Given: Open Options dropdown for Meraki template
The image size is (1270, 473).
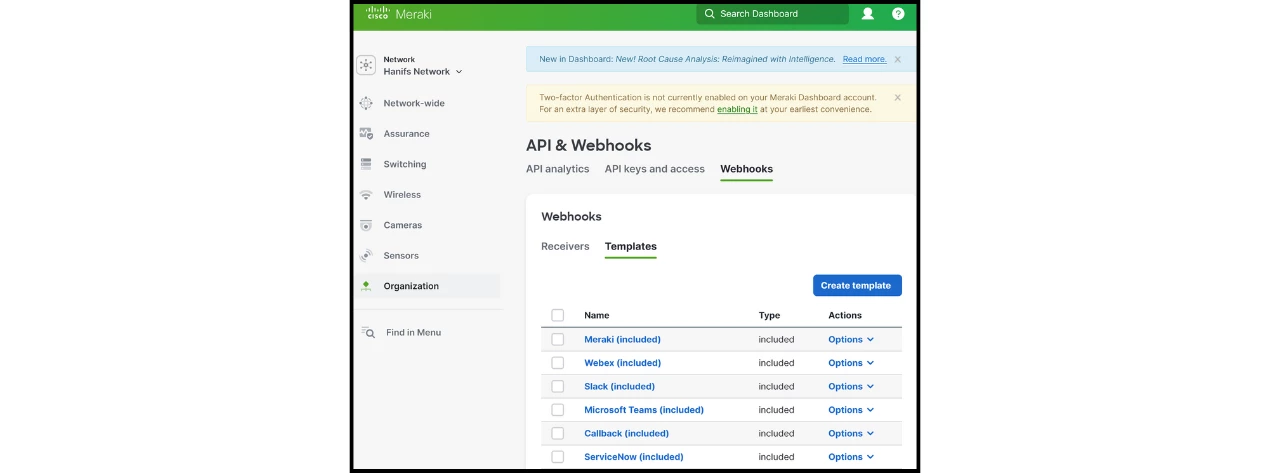Looking at the screenshot, I should pos(851,339).
